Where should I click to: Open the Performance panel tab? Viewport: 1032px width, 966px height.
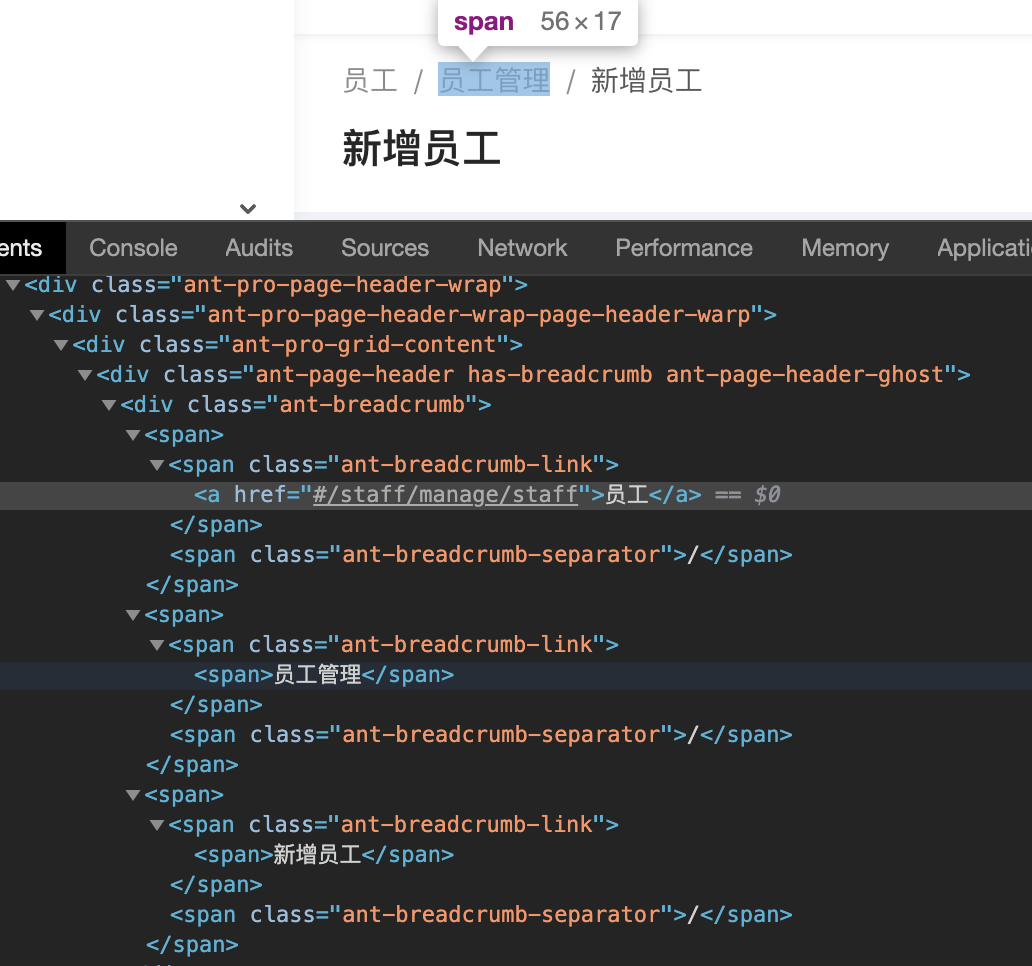coord(683,248)
